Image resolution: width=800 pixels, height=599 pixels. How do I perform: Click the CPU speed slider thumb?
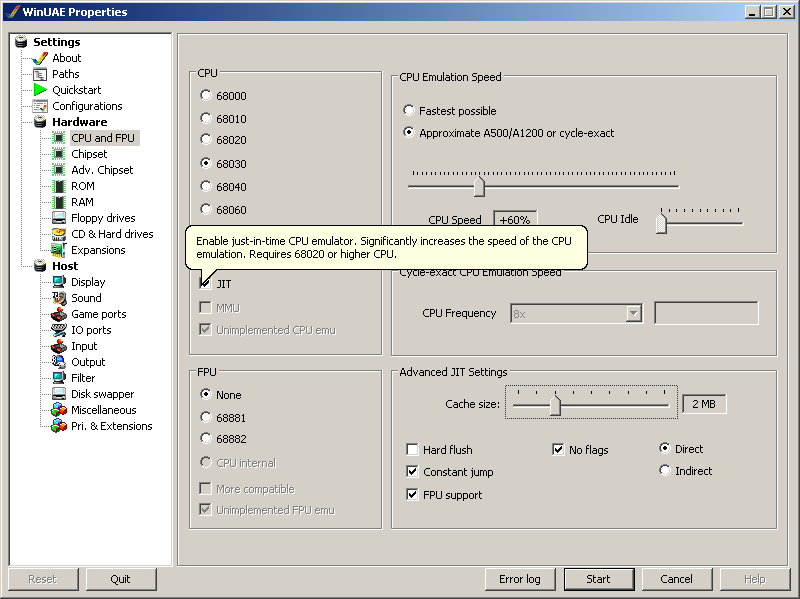point(479,186)
